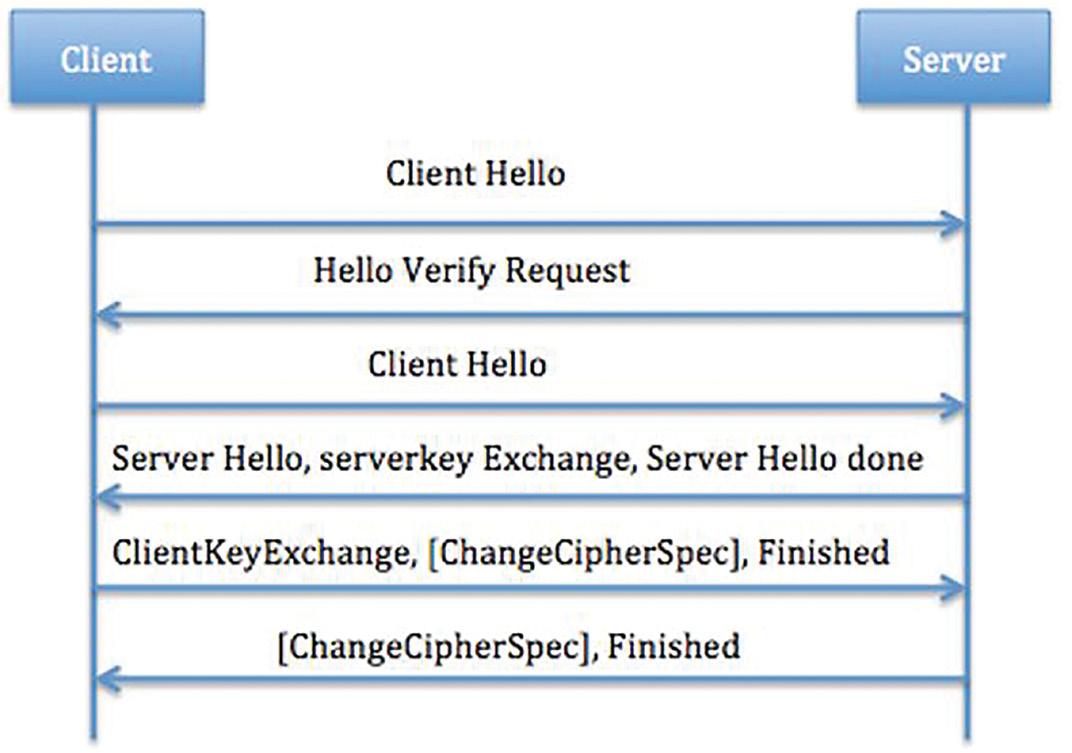1072x753 pixels.
Task: Click the 'Finished' word in the bottom message
Action: pyautogui.click(x=674, y=646)
